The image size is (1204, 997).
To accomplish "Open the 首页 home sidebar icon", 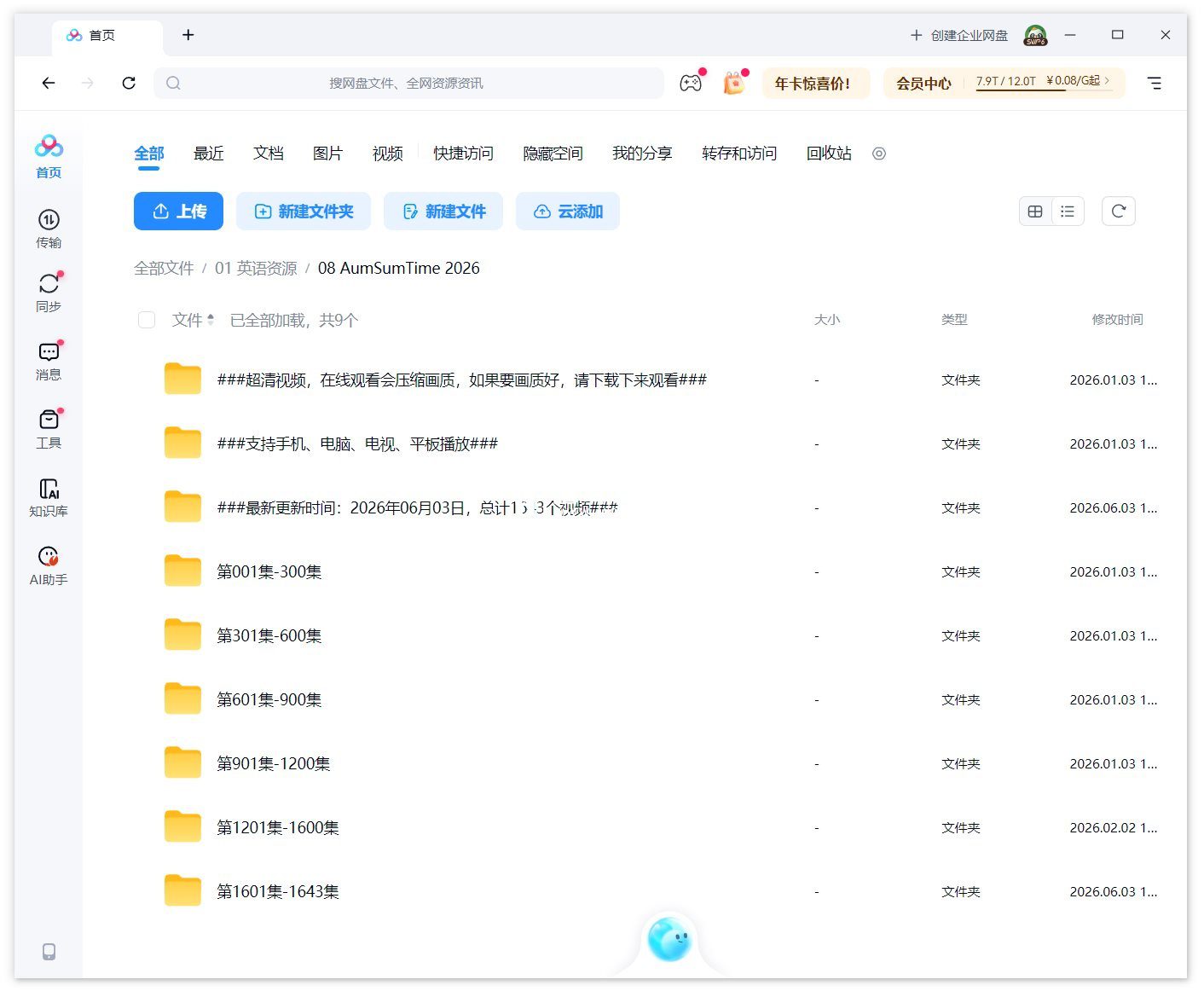I will pyautogui.click(x=49, y=156).
